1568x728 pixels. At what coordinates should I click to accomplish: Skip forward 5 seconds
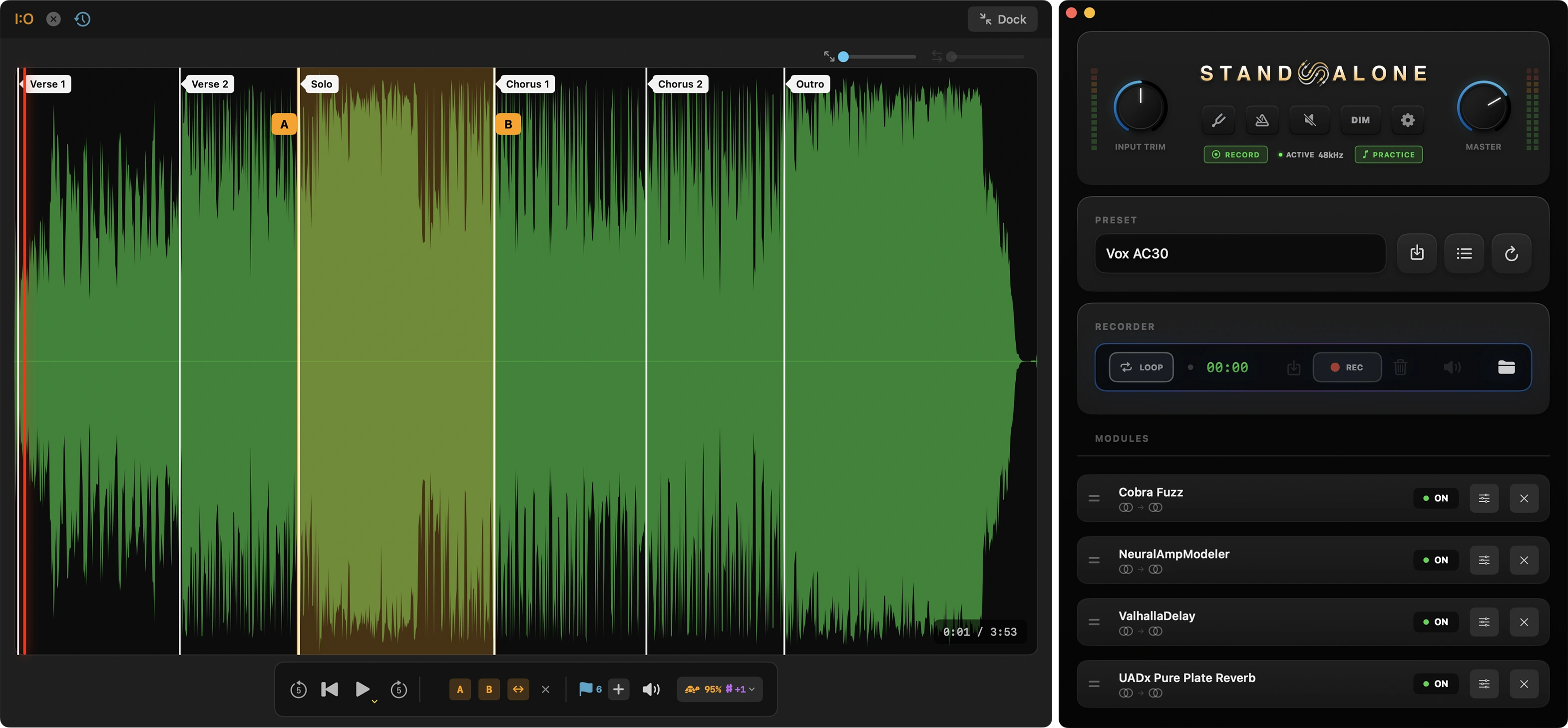tap(398, 689)
